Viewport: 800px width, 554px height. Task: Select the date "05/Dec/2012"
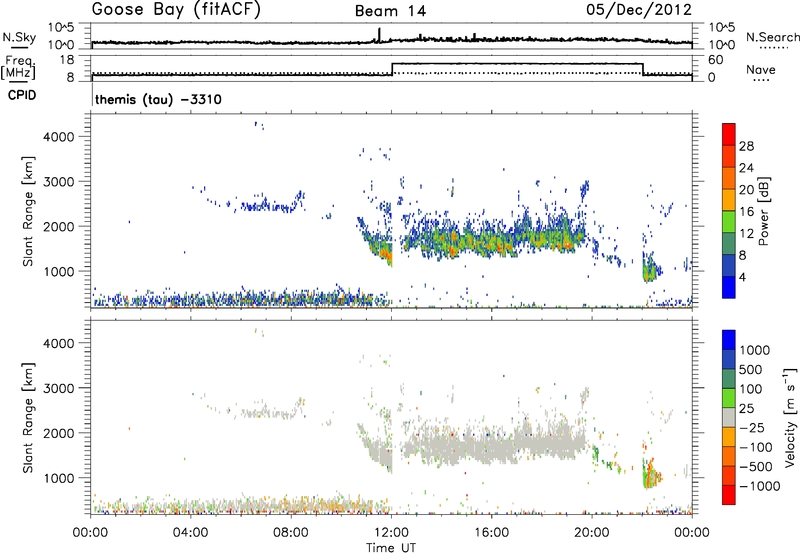coord(639,9)
